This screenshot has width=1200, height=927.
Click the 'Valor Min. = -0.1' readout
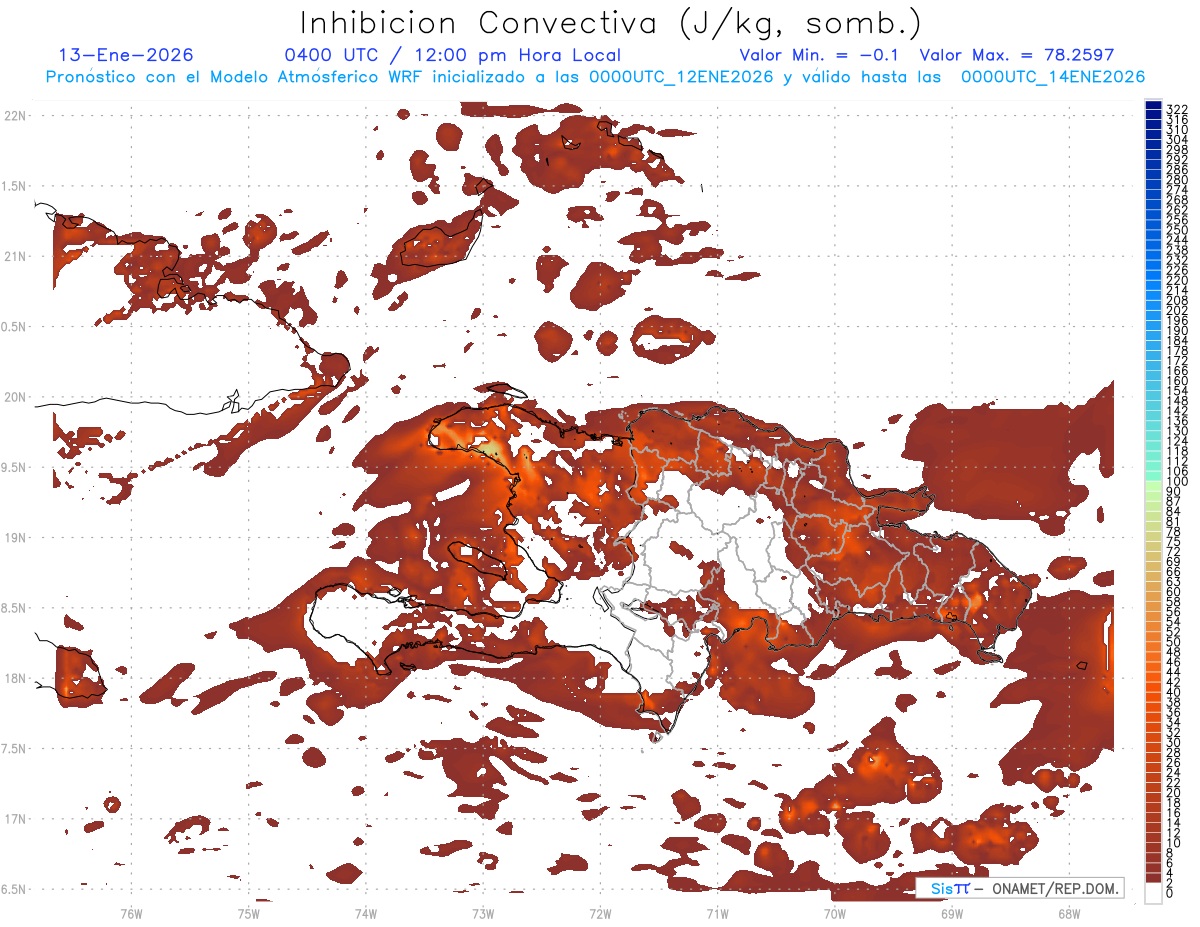pyautogui.click(x=821, y=56)
